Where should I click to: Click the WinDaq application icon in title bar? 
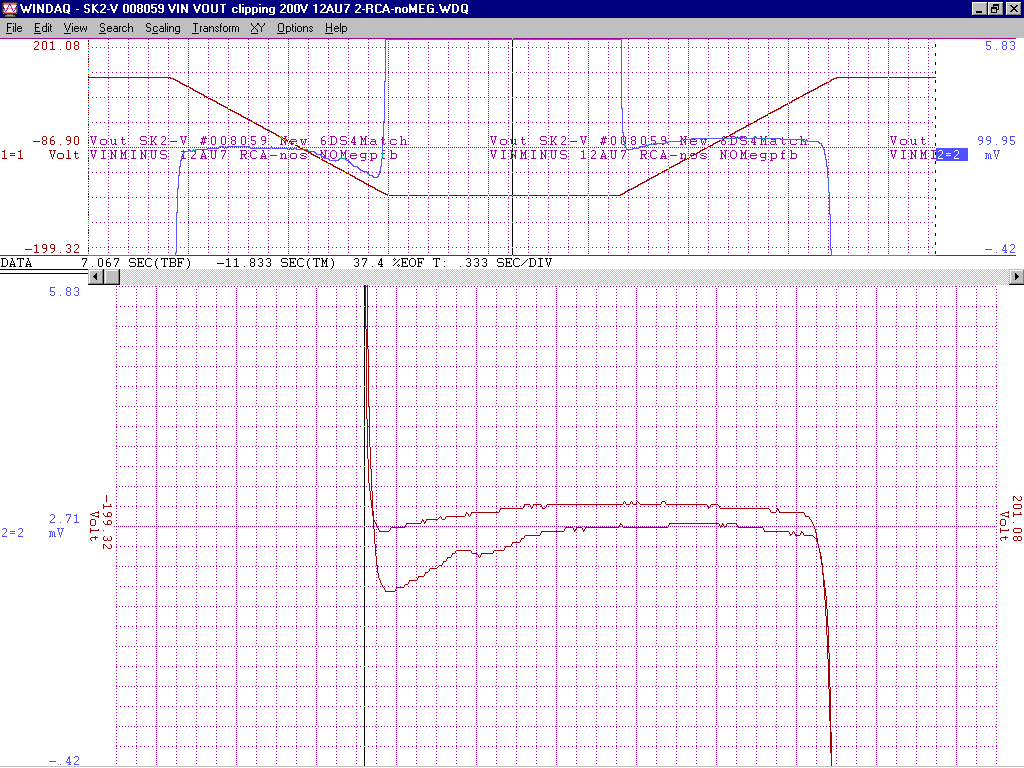[10, 9]
